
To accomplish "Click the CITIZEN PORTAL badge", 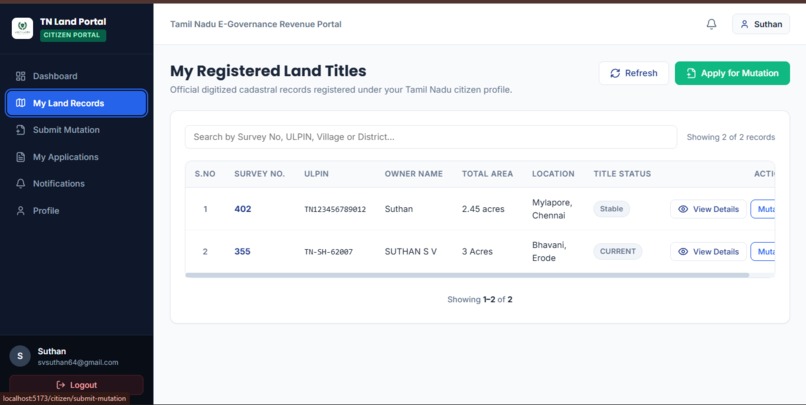I will coord(73,35).
